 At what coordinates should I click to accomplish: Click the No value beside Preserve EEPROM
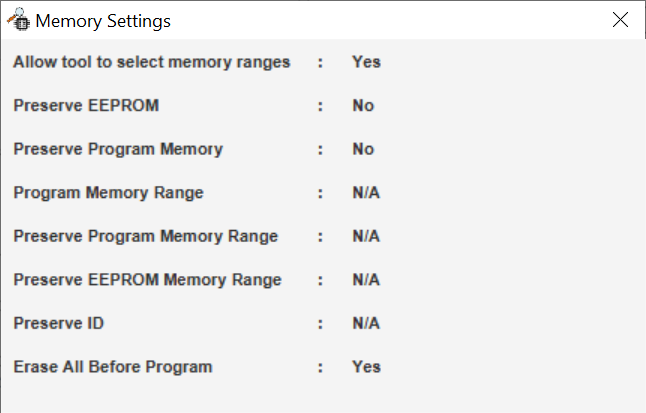coord(363,106)
